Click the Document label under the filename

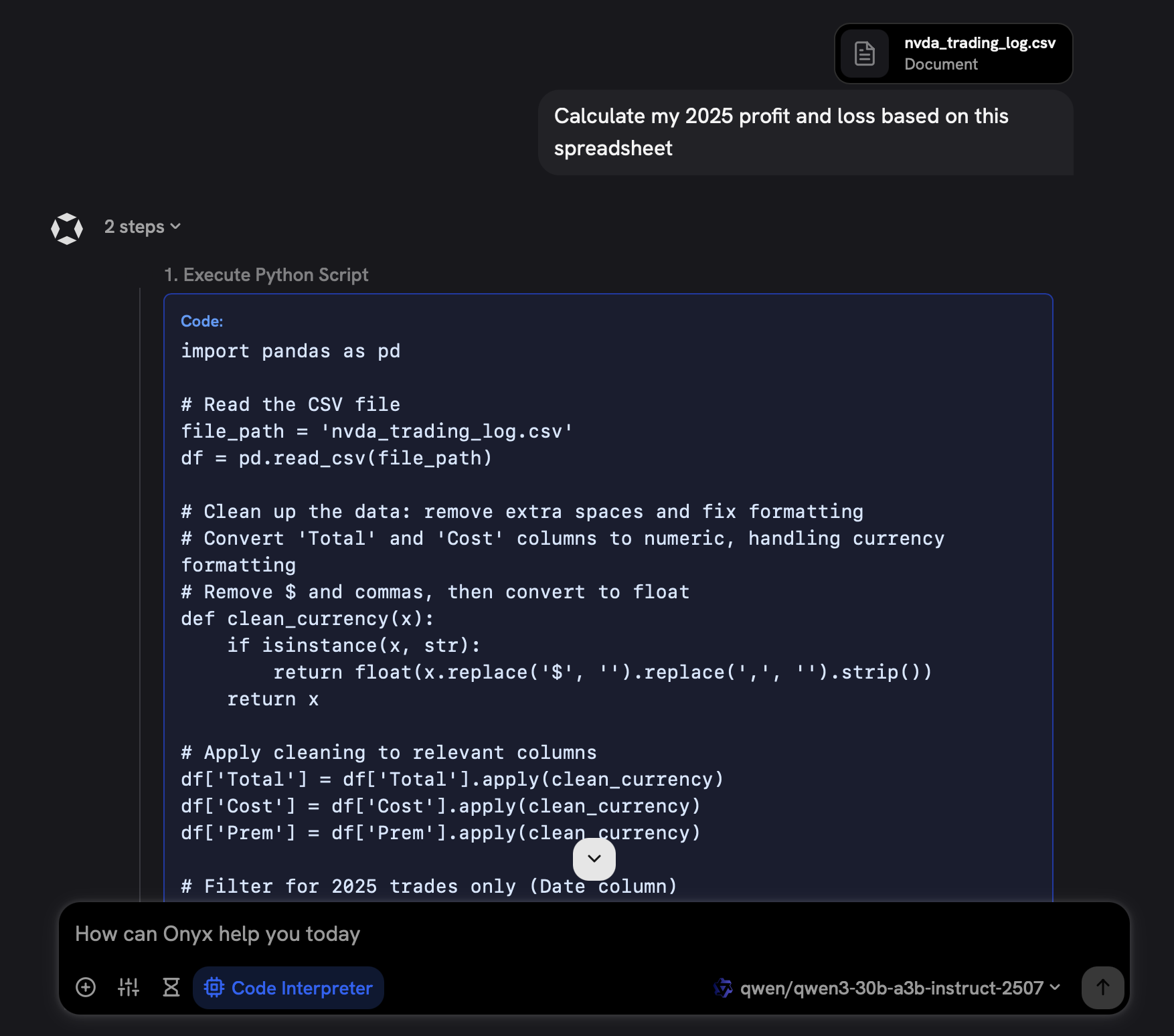coord(940,64)
